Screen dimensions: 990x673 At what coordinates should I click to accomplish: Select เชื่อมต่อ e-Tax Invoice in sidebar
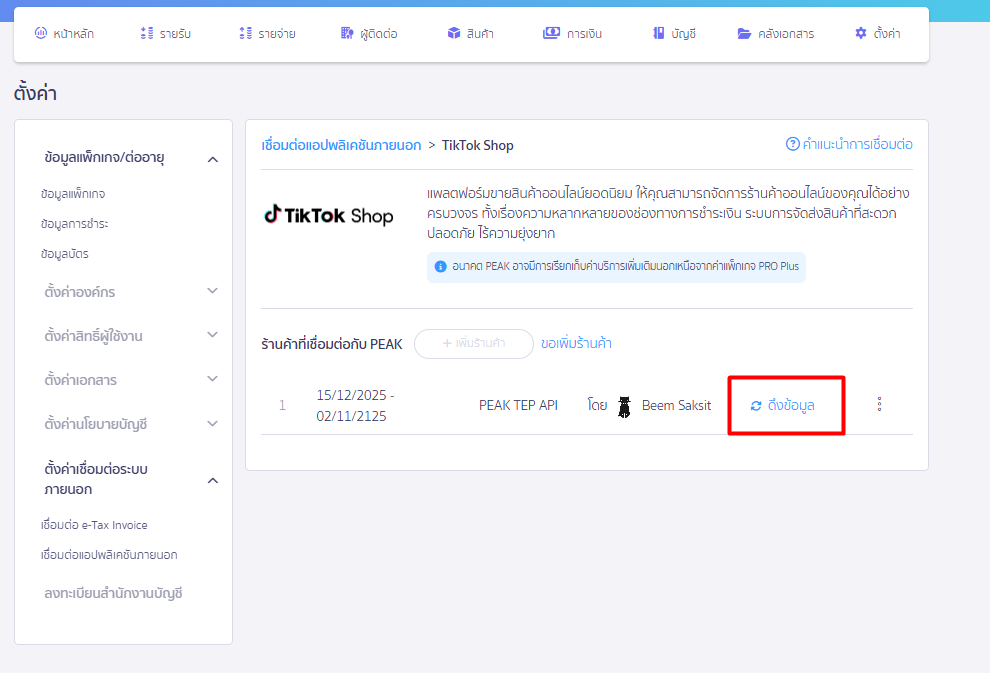click(94, 525)
